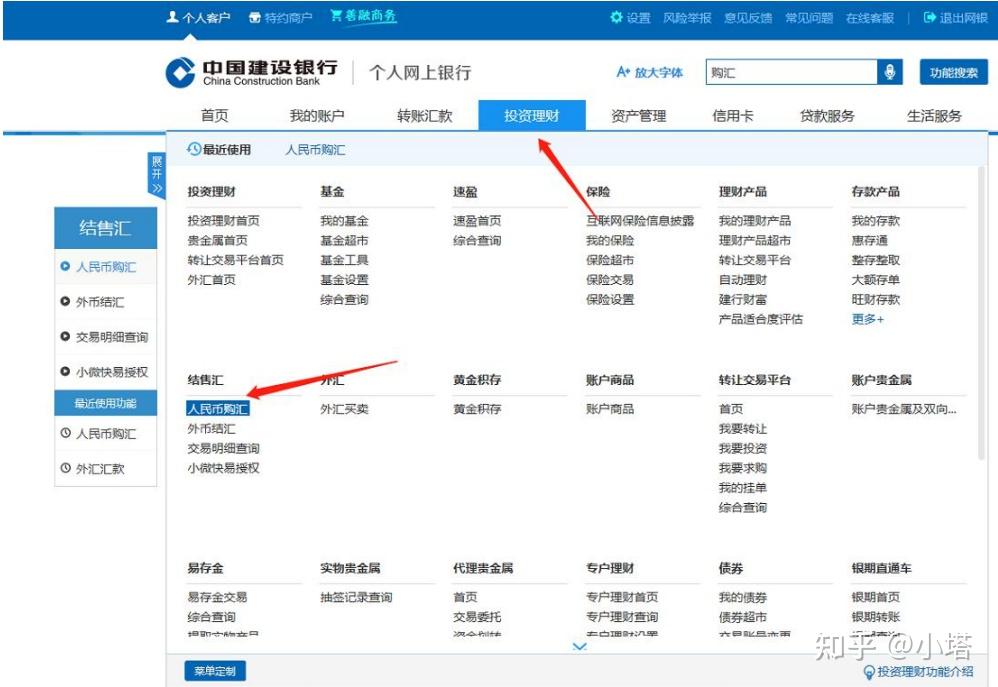
Task: Open 外汇汇款 in recently used sidebar
Action: pyautogui.click(x=106, y=469)
